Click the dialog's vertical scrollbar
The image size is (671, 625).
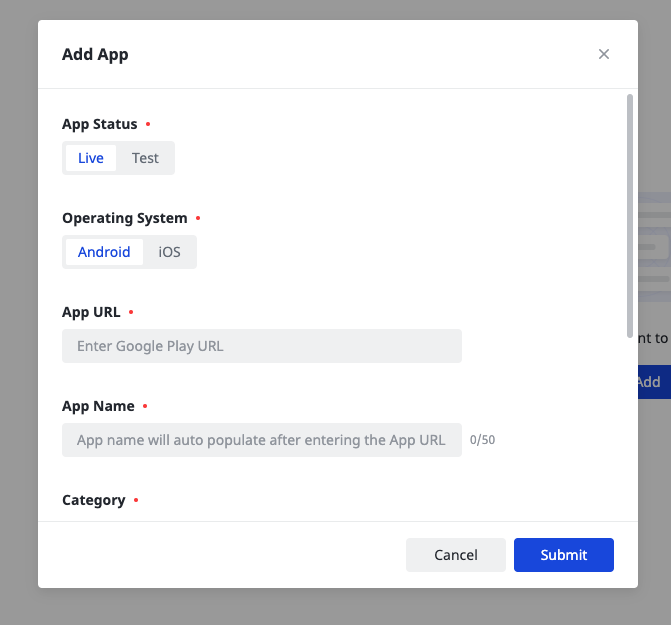click(629, 215)
